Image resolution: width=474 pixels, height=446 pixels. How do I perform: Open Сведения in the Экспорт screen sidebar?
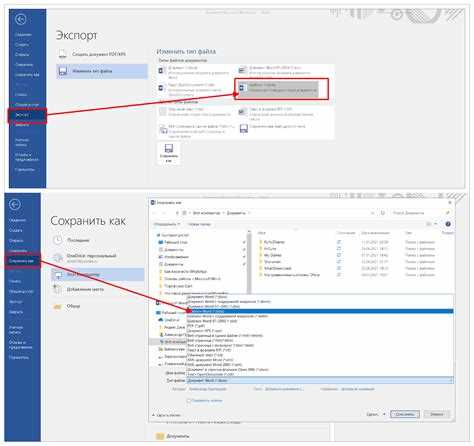coord(23,35)
